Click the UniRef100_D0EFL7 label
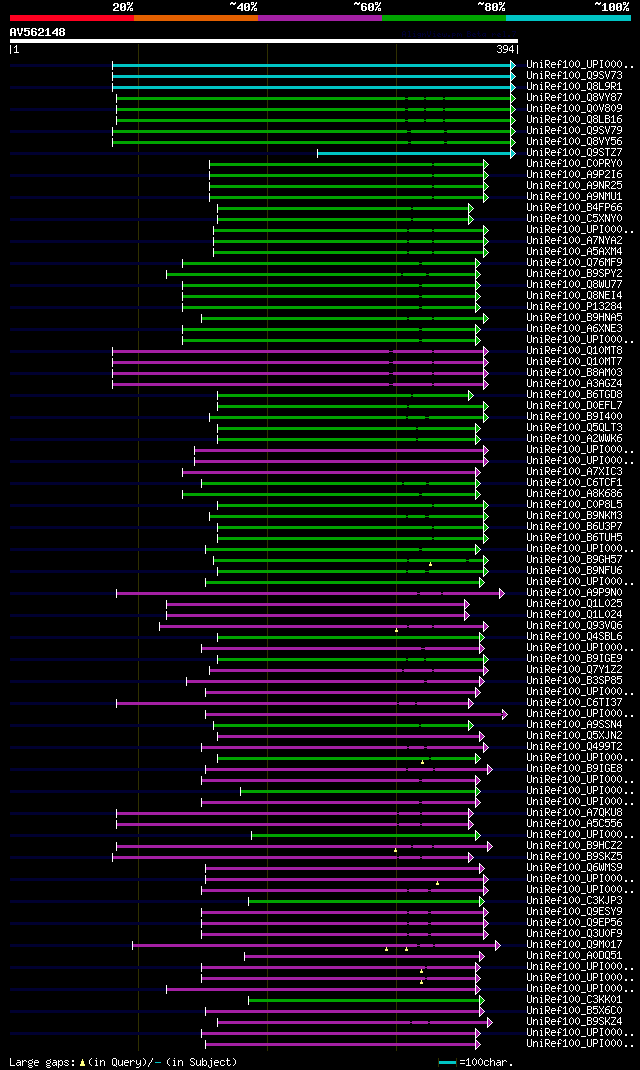Viewport: 640px width, 1070px height. [x=574, y=405]
